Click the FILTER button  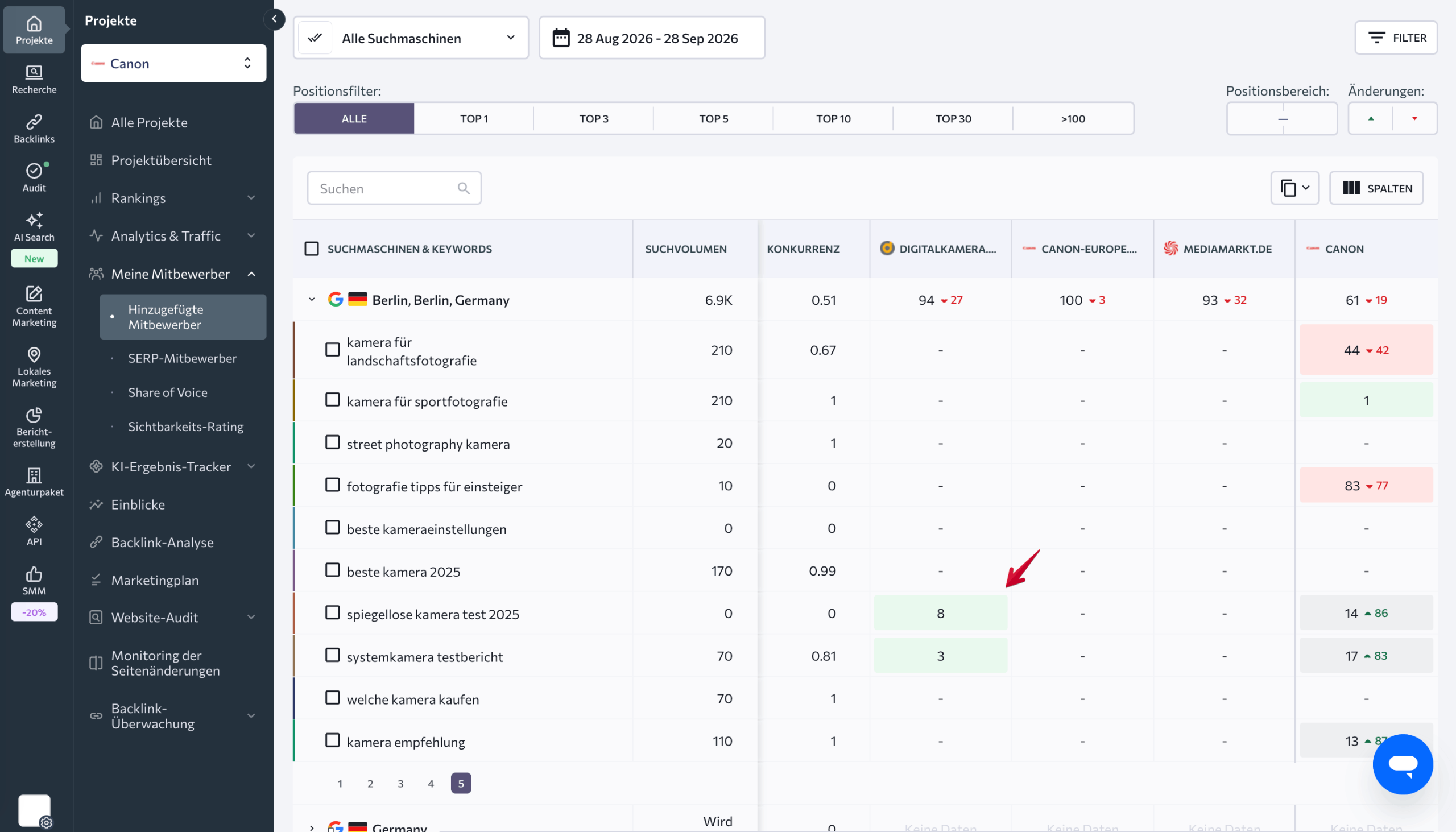(1396, 38)
